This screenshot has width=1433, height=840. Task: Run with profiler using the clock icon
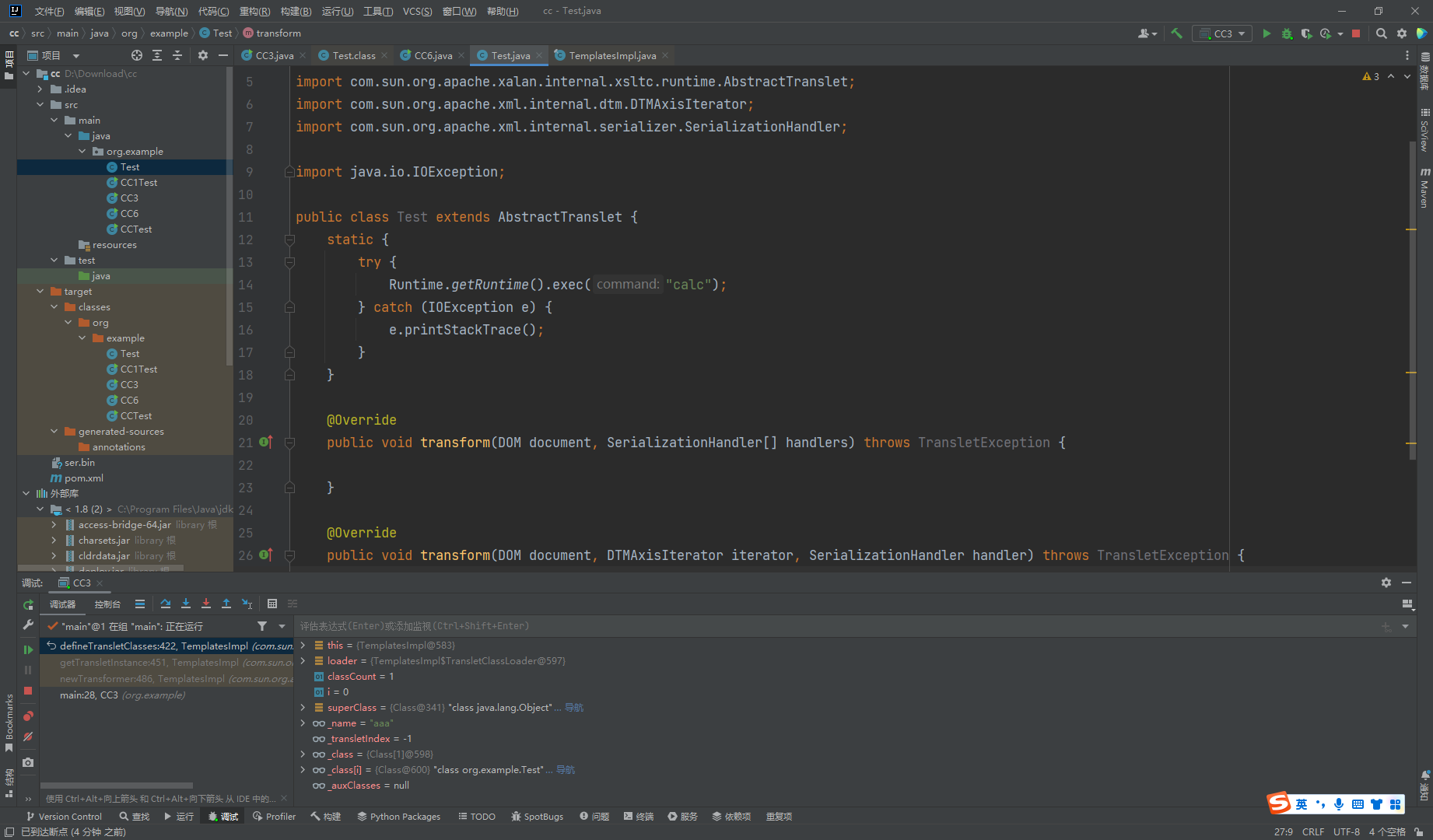click(x=1326, y=33)
